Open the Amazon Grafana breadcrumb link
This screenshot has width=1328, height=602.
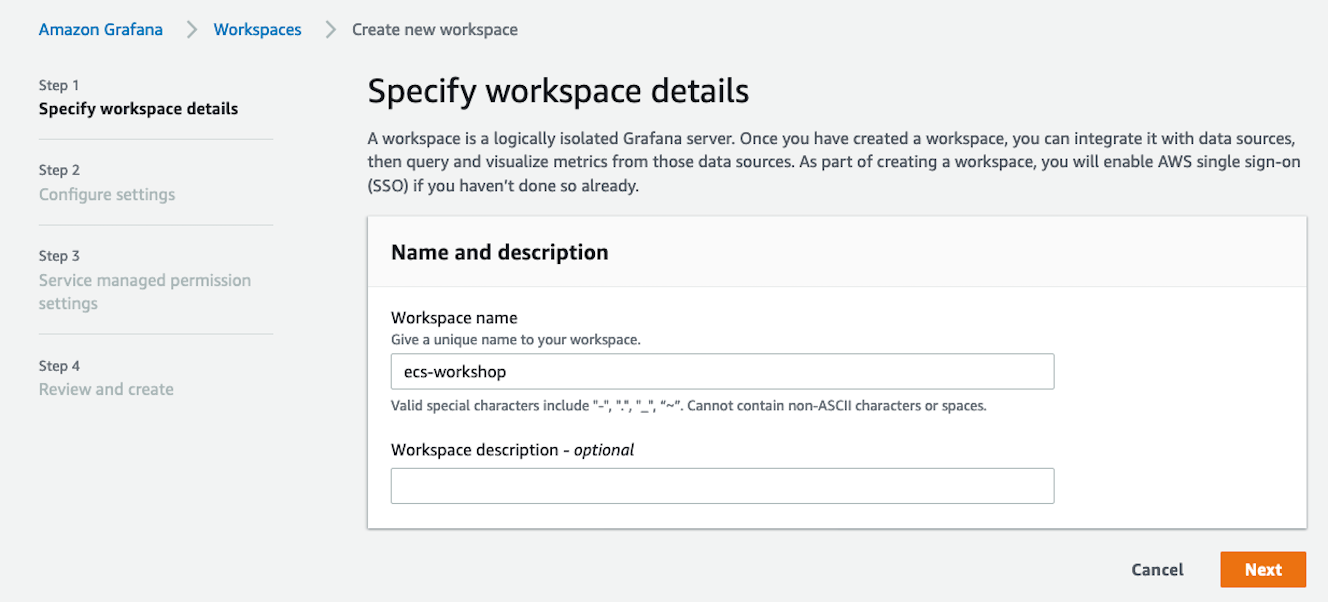pyautogui.click(x=100, y=29)
